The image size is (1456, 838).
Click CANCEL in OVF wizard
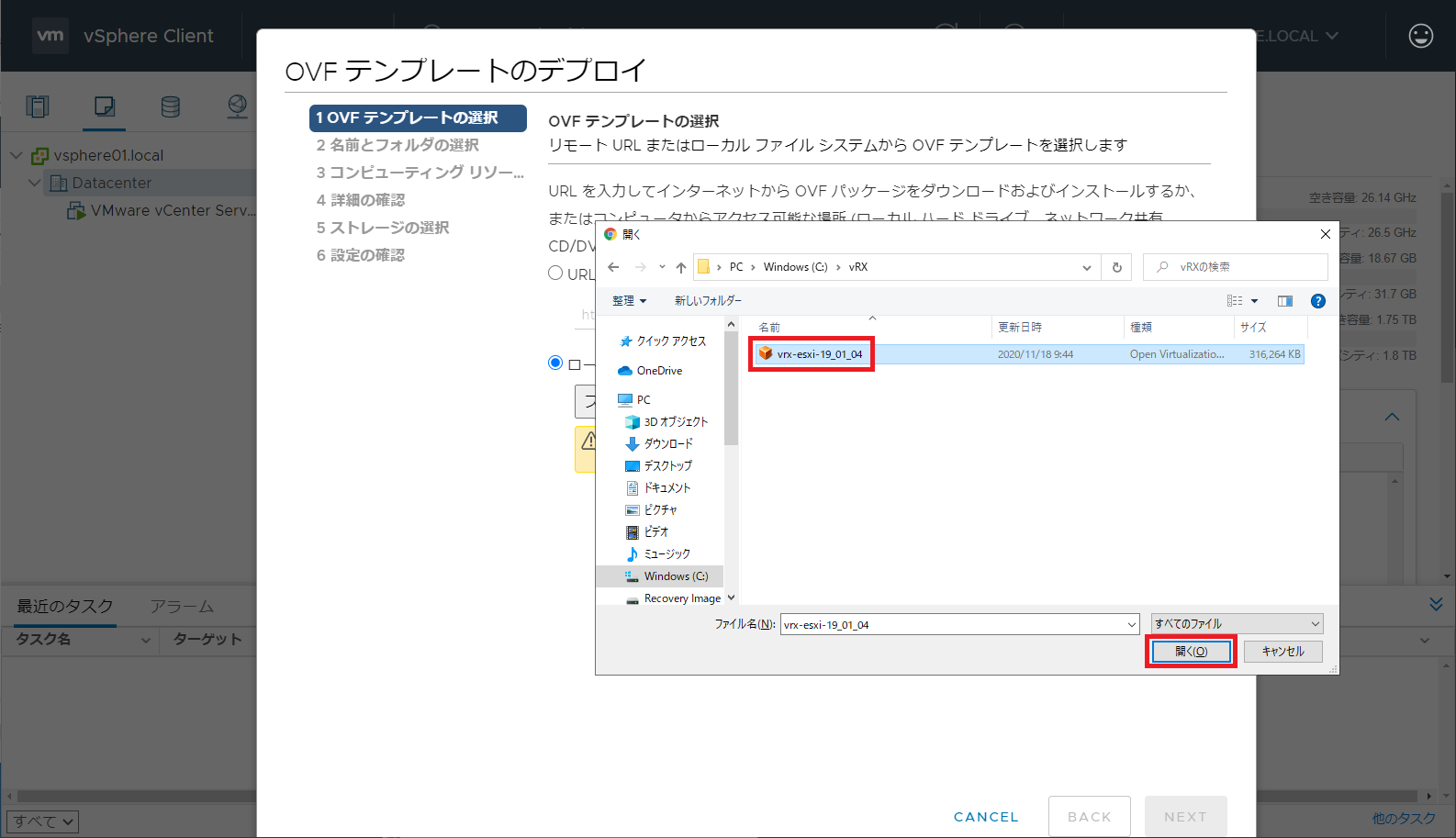[x=986, y=817]
